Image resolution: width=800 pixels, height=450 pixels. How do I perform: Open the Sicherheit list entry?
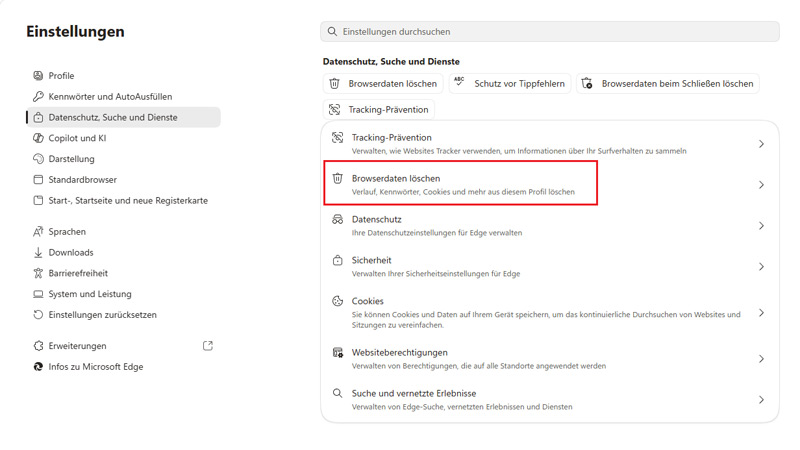pyautogui.click(x=550, y=267)
